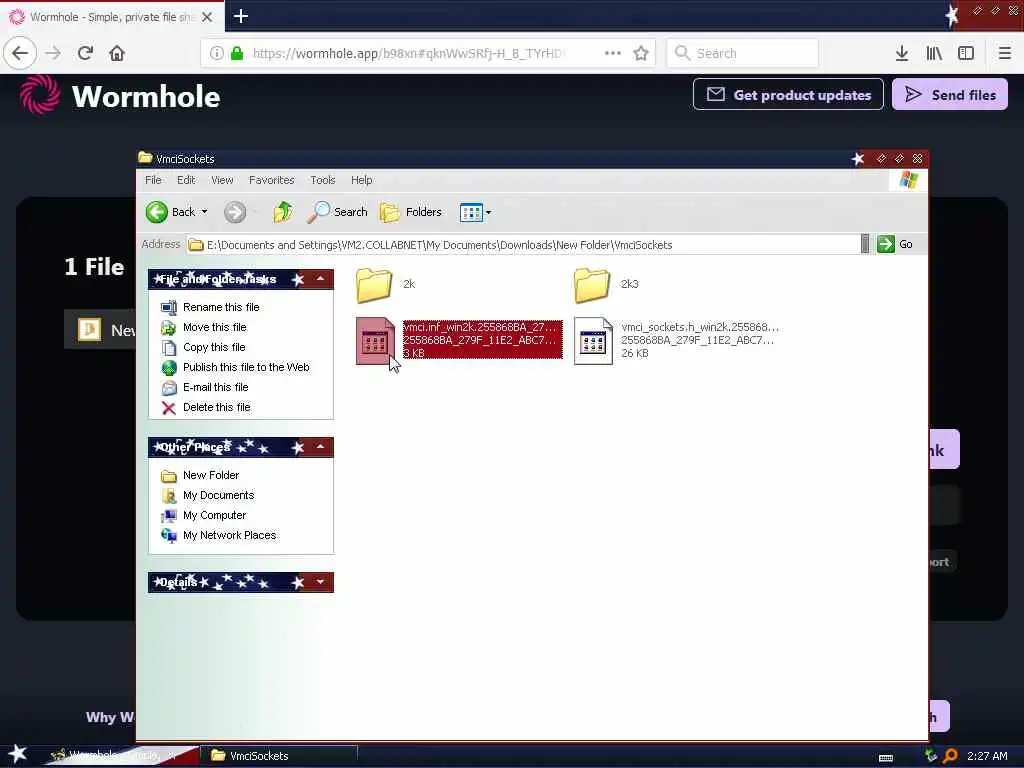Show site information icon in URL bar
1024x768 pixels.
click(217, 54)
